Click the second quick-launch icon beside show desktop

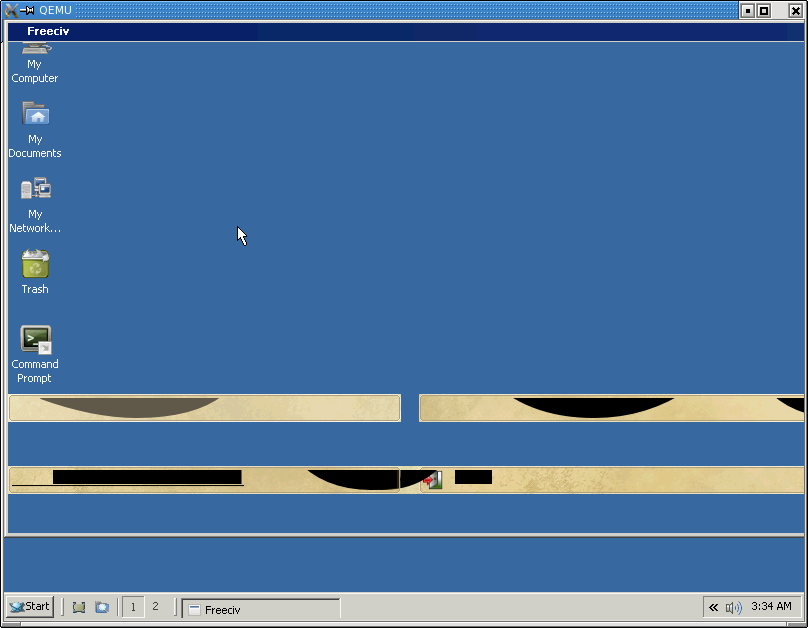[x=102, y=607]
